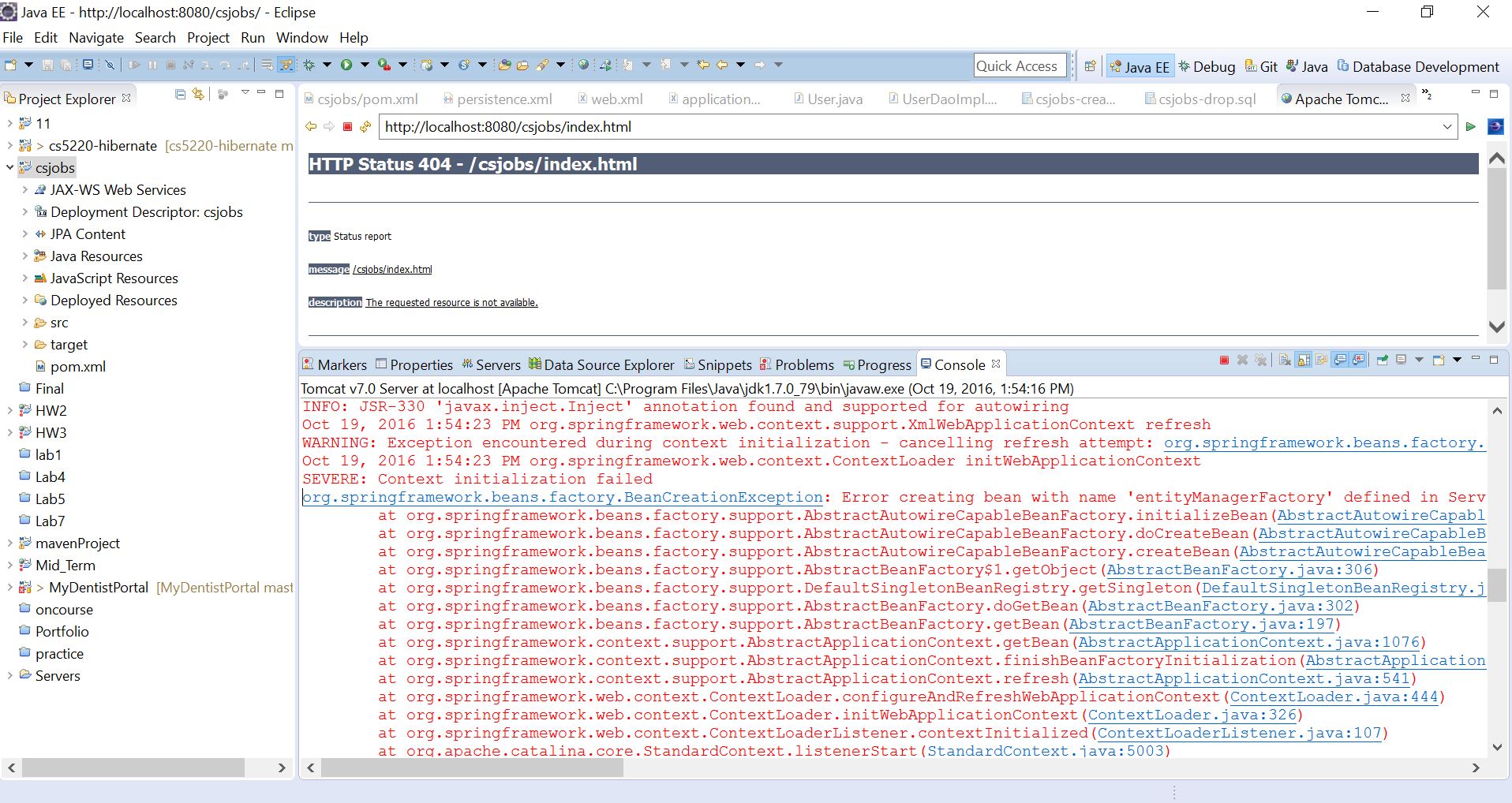Click the console horizontal scrollbar thumb

472,768
